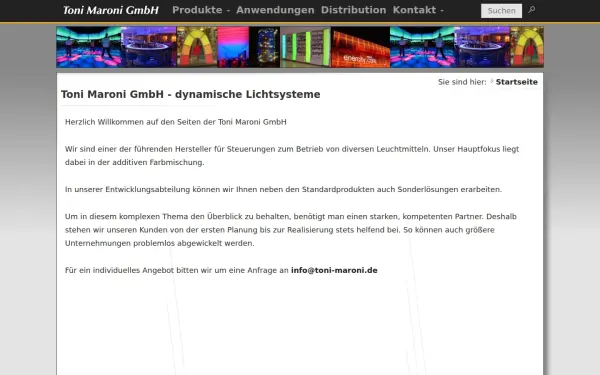Expand the dropdown dash next to Produkte
600x375 pixels.
point(228,10)
